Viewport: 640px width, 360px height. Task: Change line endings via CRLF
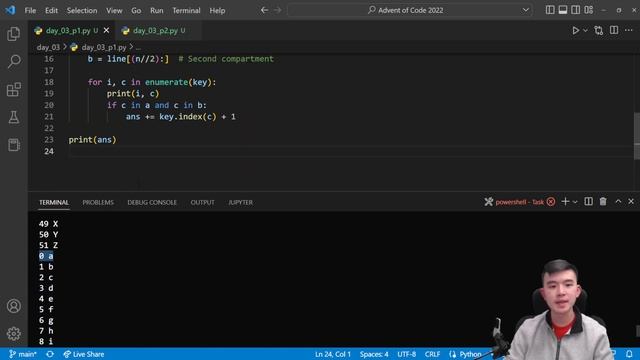coord(432,354)
